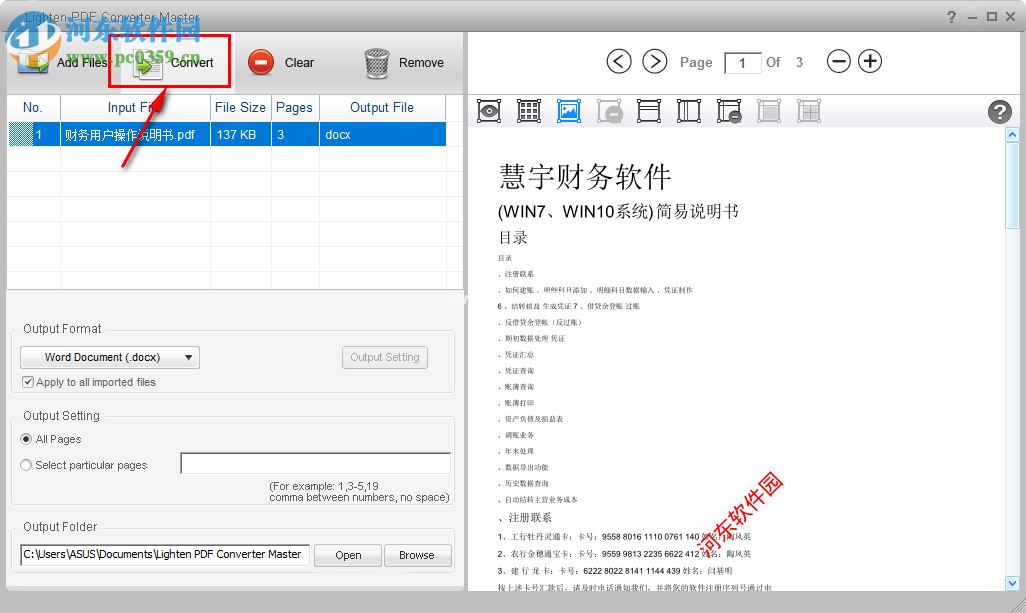The width and height of the screenshot is (1026, 613).
Task: Zoom out the preview with minus icon
Action: 838,61
